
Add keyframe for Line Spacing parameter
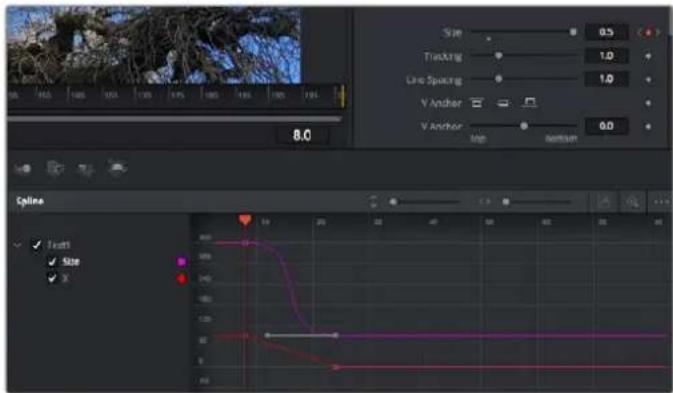[648, 80]
